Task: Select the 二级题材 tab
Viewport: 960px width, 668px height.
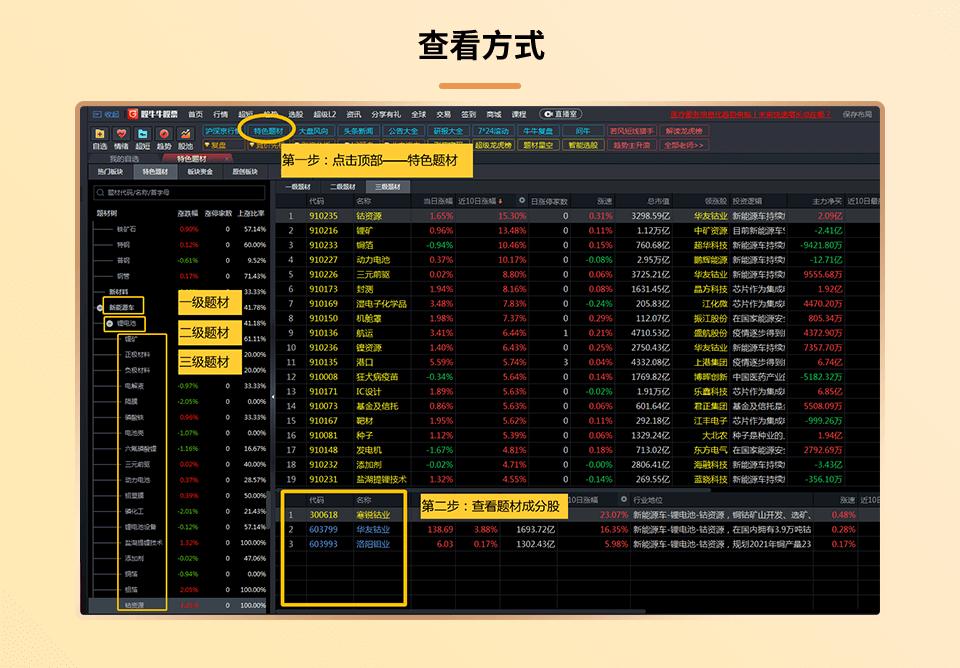Action: coord(343,187)
